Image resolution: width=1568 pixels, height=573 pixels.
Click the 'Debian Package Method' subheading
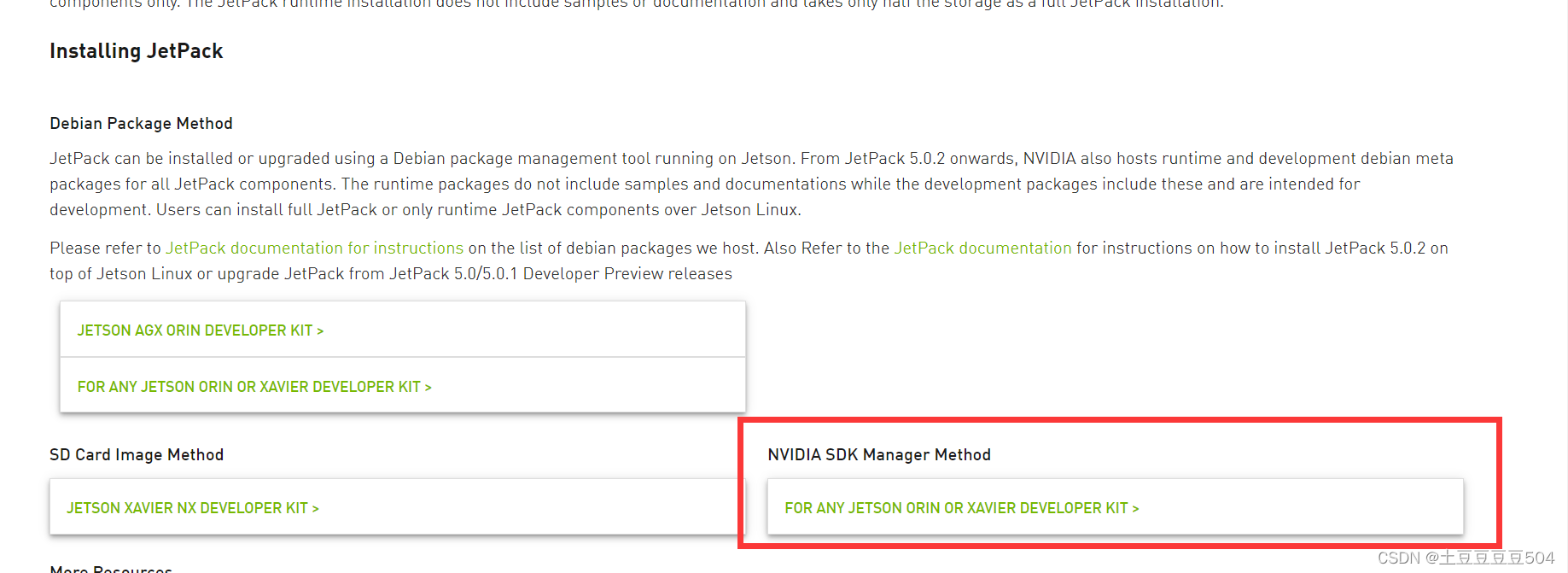(x=141, y=123)
